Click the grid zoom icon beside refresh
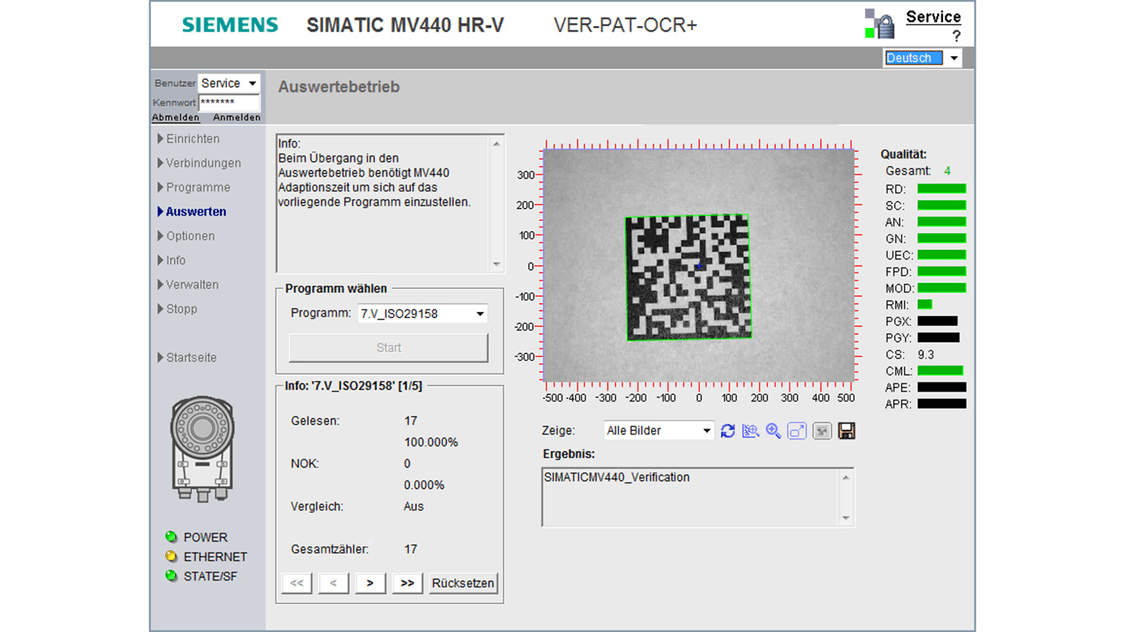 pyautogui.click(x=750, y=430)
